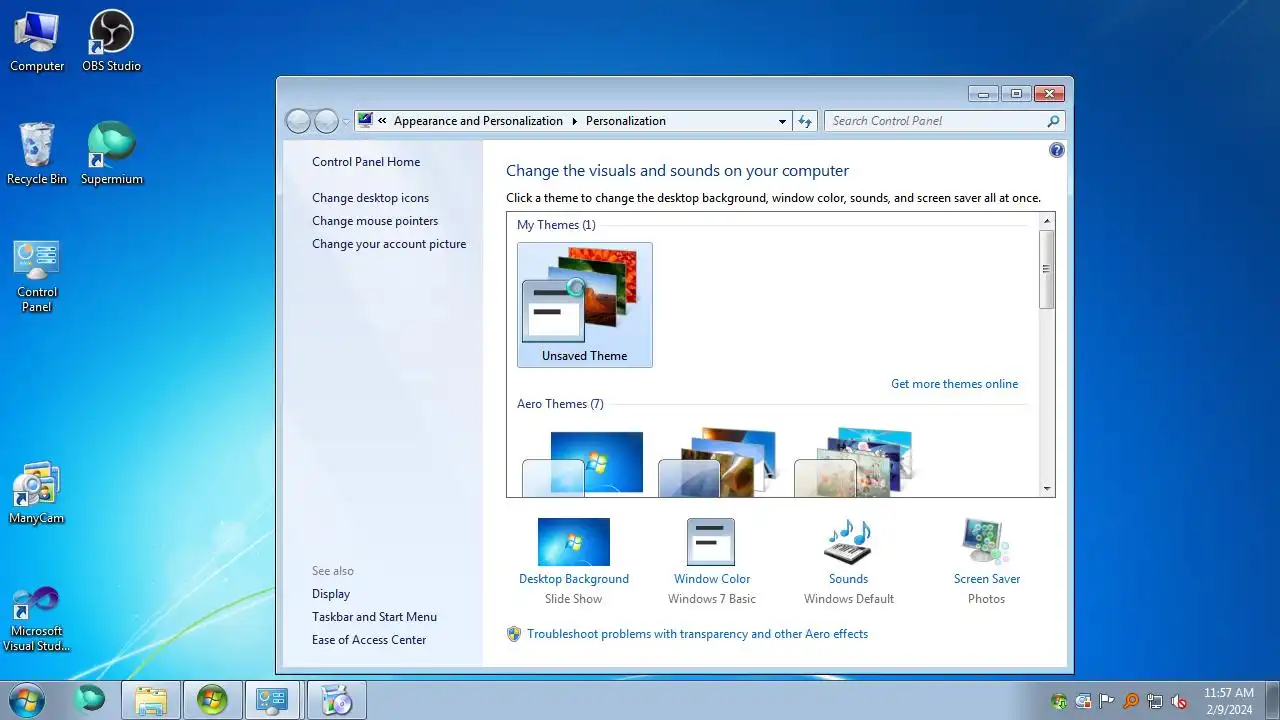1280x720 pixels.
Task: Click the Windows flag taskbar button
Action: [x=212, y=700]
